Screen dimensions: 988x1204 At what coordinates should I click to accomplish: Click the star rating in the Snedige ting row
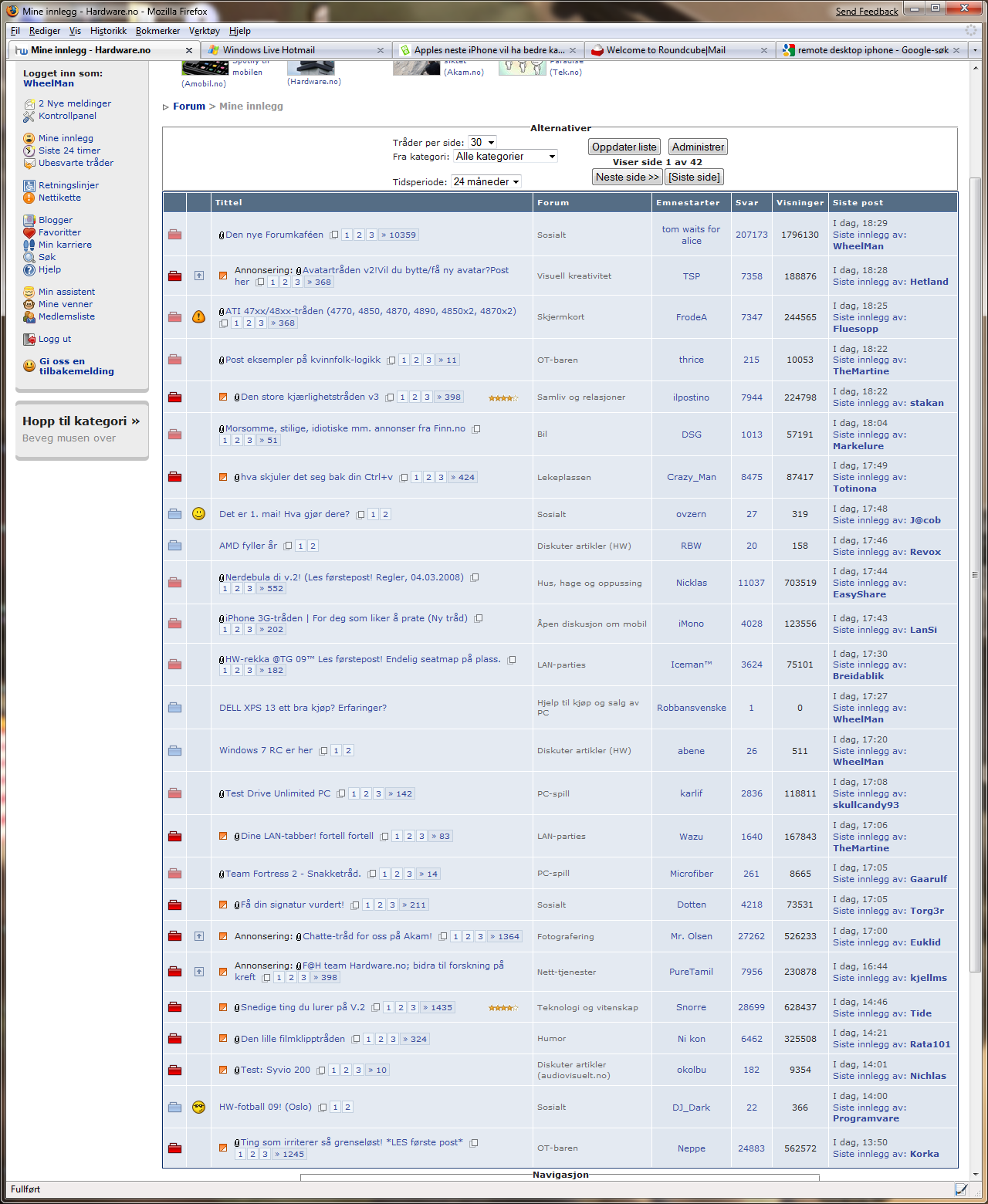click(503, 1008)
